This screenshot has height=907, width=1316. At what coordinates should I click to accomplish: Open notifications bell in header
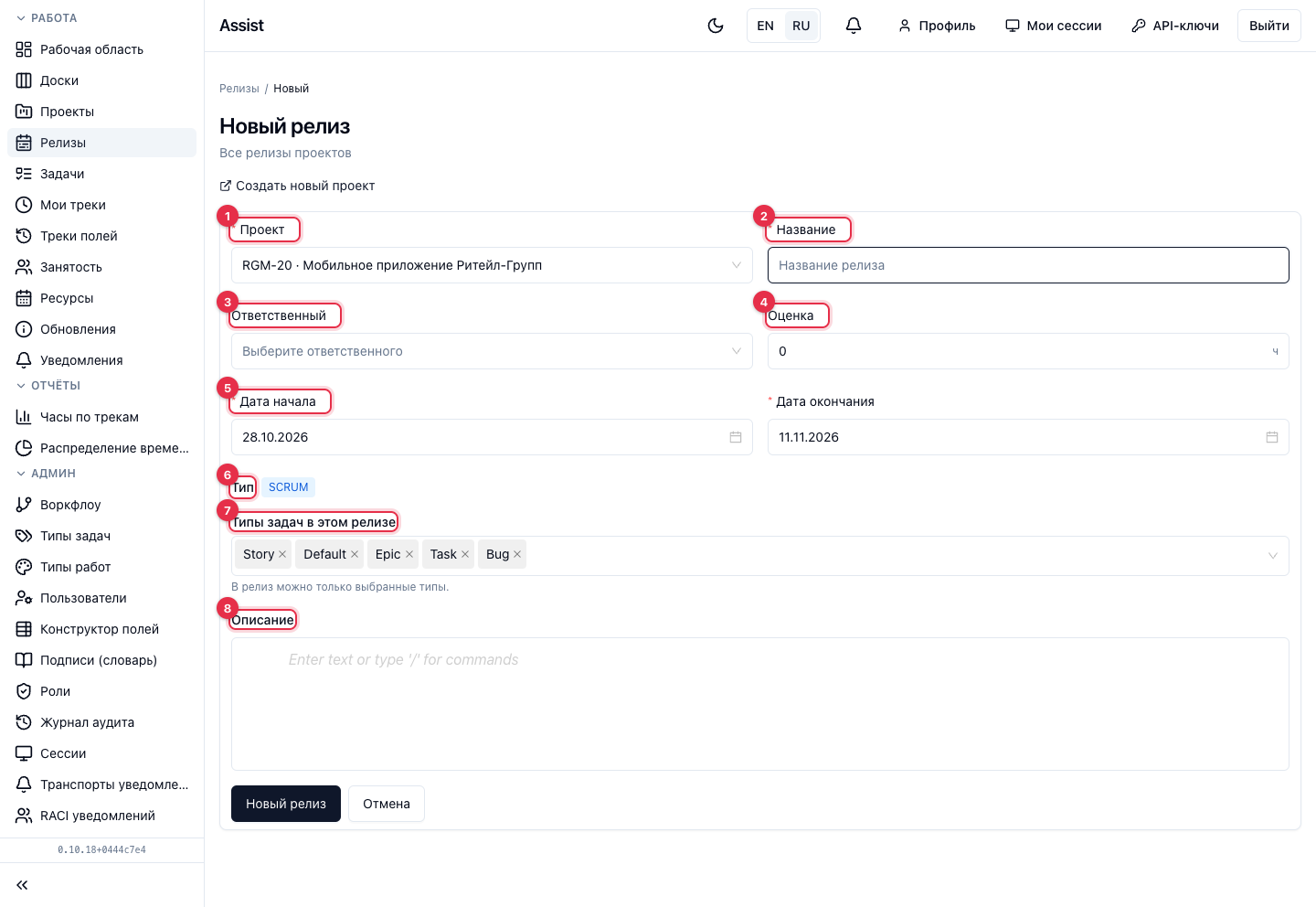coord(854,26)
